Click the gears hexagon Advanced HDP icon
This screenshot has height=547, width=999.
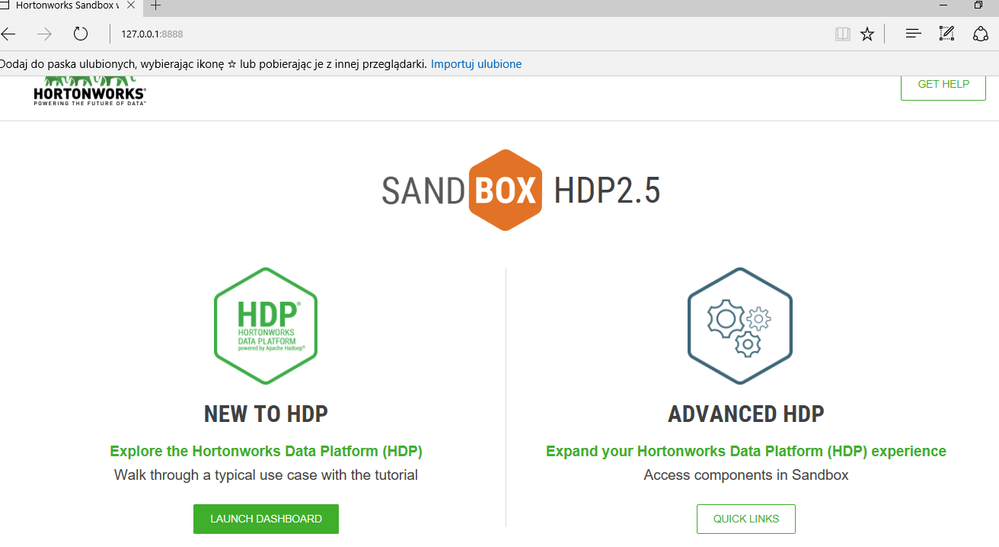740,326
